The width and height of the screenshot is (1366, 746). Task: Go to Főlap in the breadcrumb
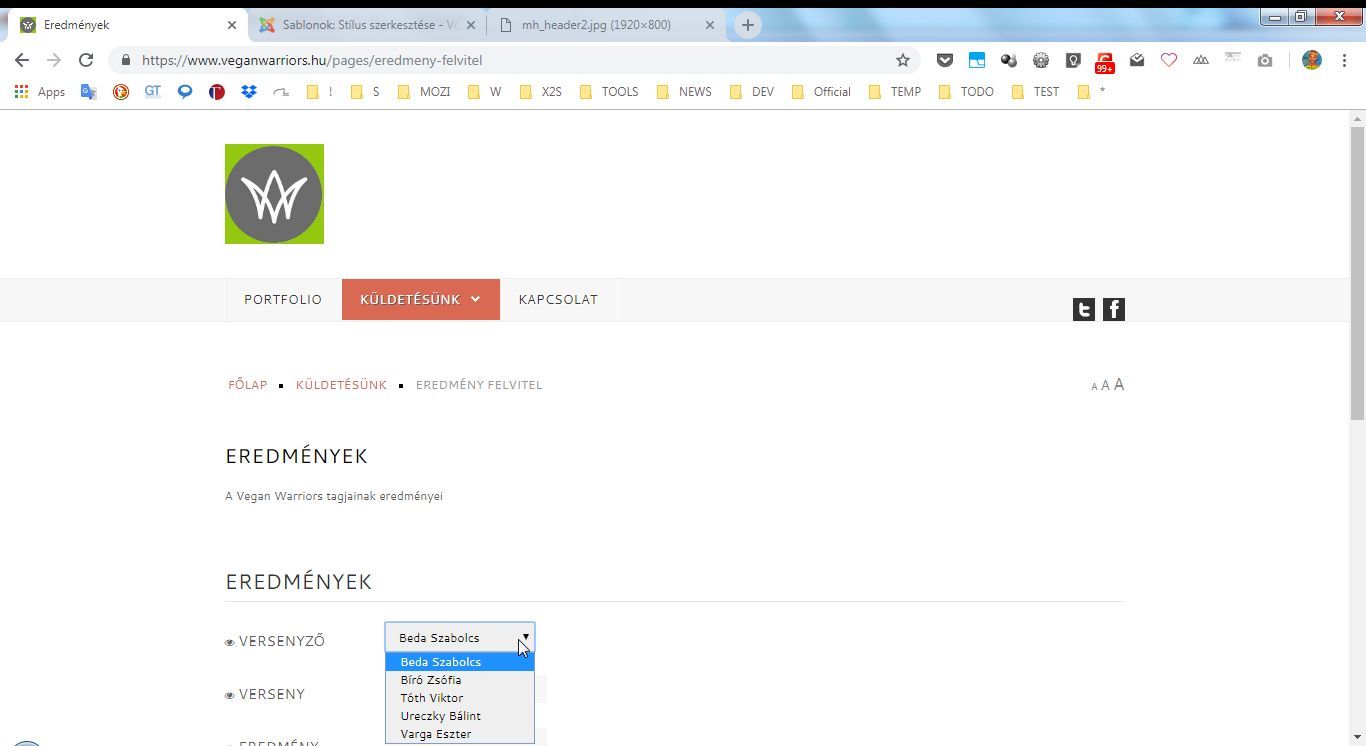click(248, 385)
